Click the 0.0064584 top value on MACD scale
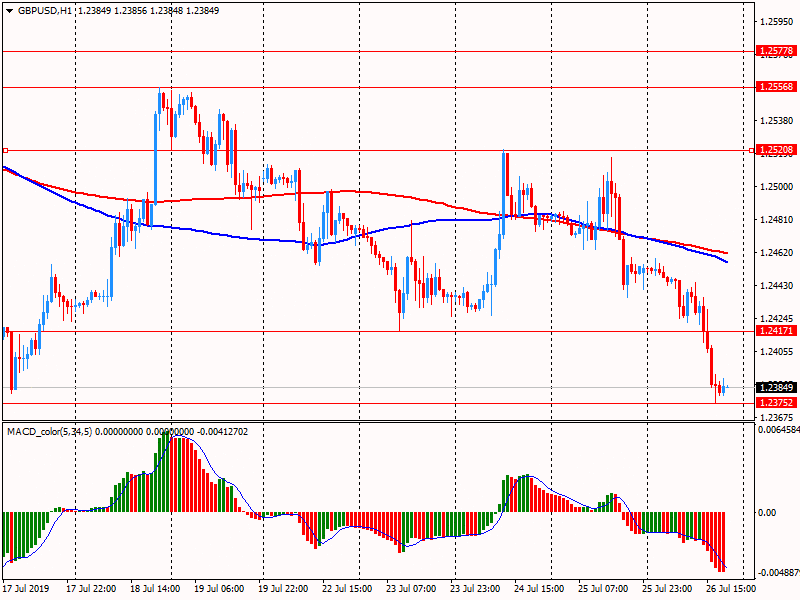Image resolution: width=800 pixels, height=600 pixels. pyautogui.click(x=779, y=430)
